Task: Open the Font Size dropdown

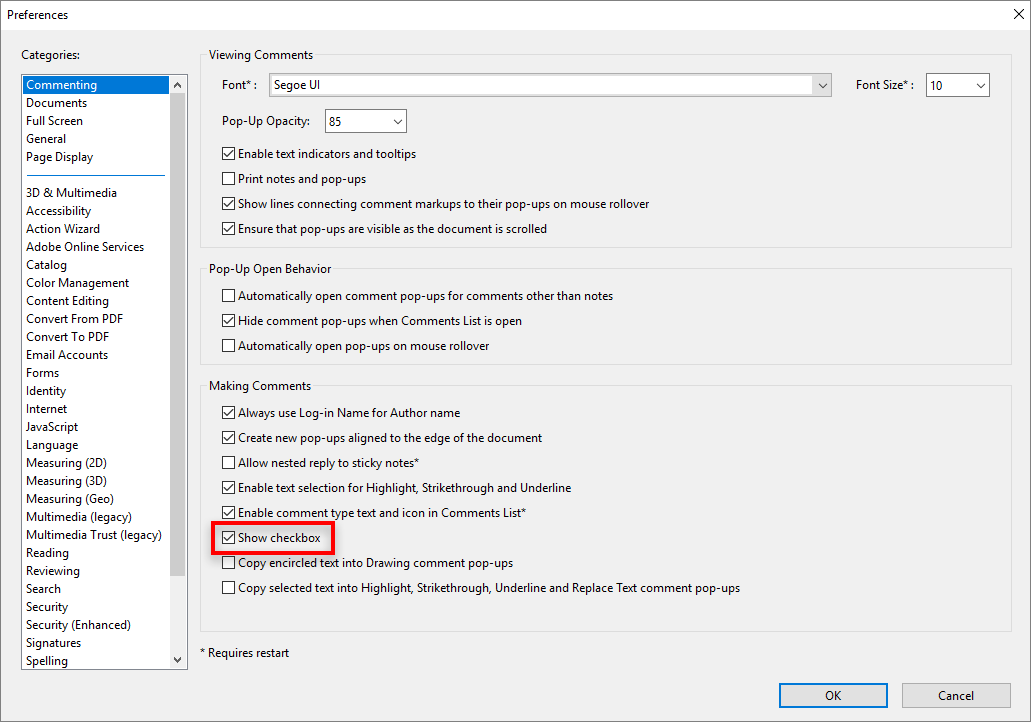Action: [x=979, y=84]
